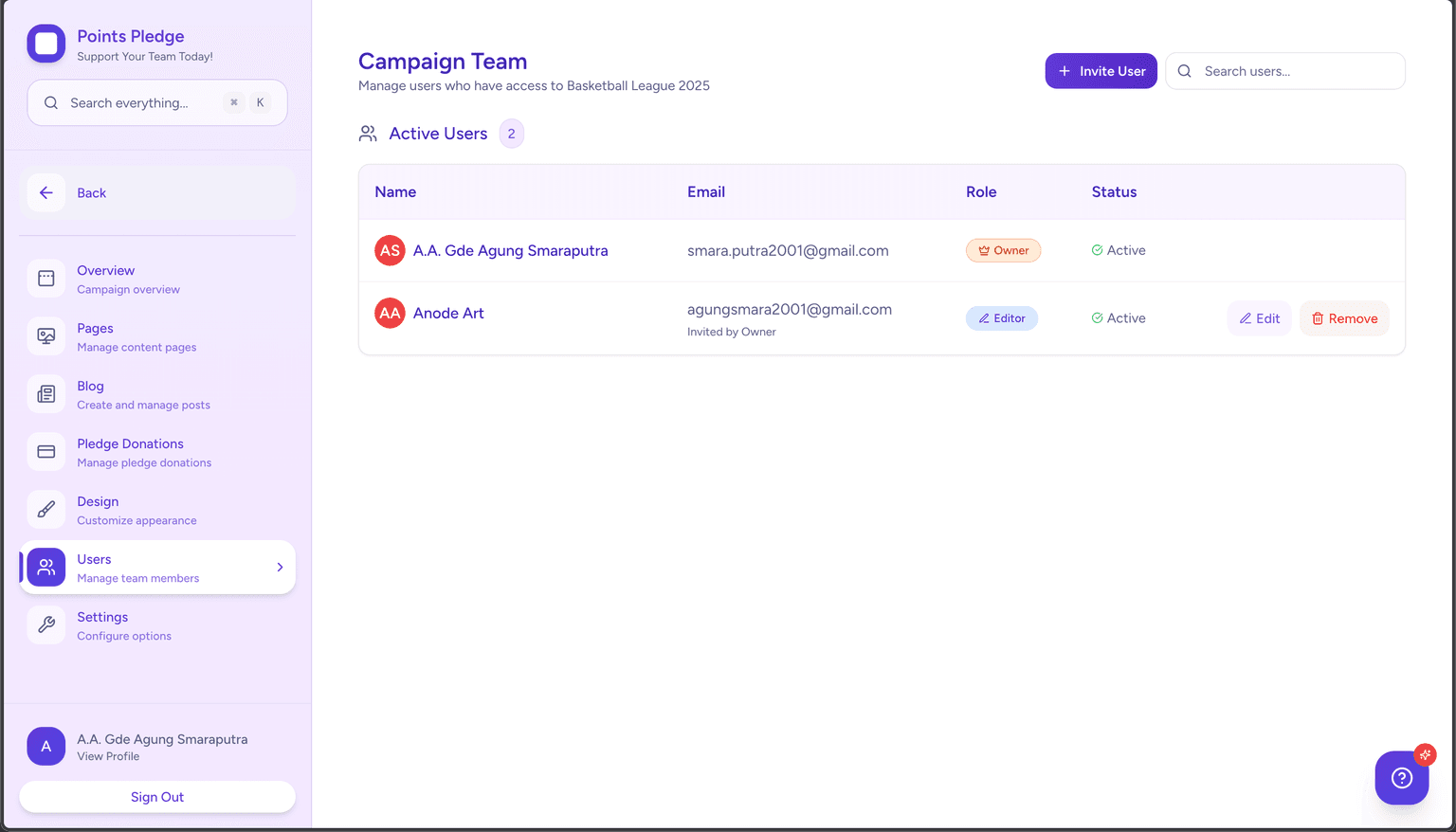This screenshot has width=1456, height=832.
Task: Click the Sign Out button
Action: [157, 797]
